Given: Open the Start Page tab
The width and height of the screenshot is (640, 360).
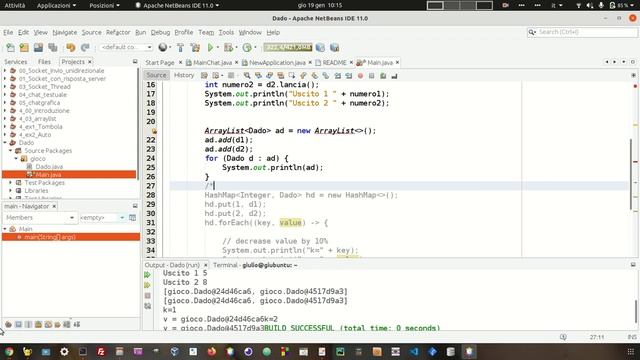Looking at the screenshot, I should 160,62.
